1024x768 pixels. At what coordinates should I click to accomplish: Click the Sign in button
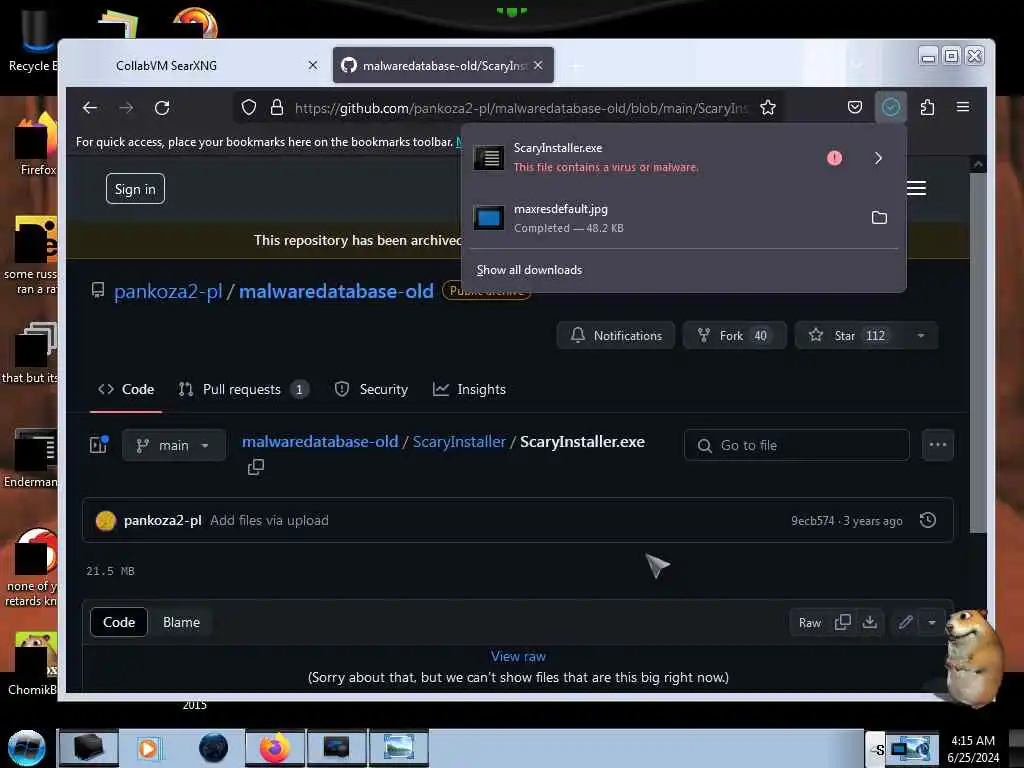[135, 189]
